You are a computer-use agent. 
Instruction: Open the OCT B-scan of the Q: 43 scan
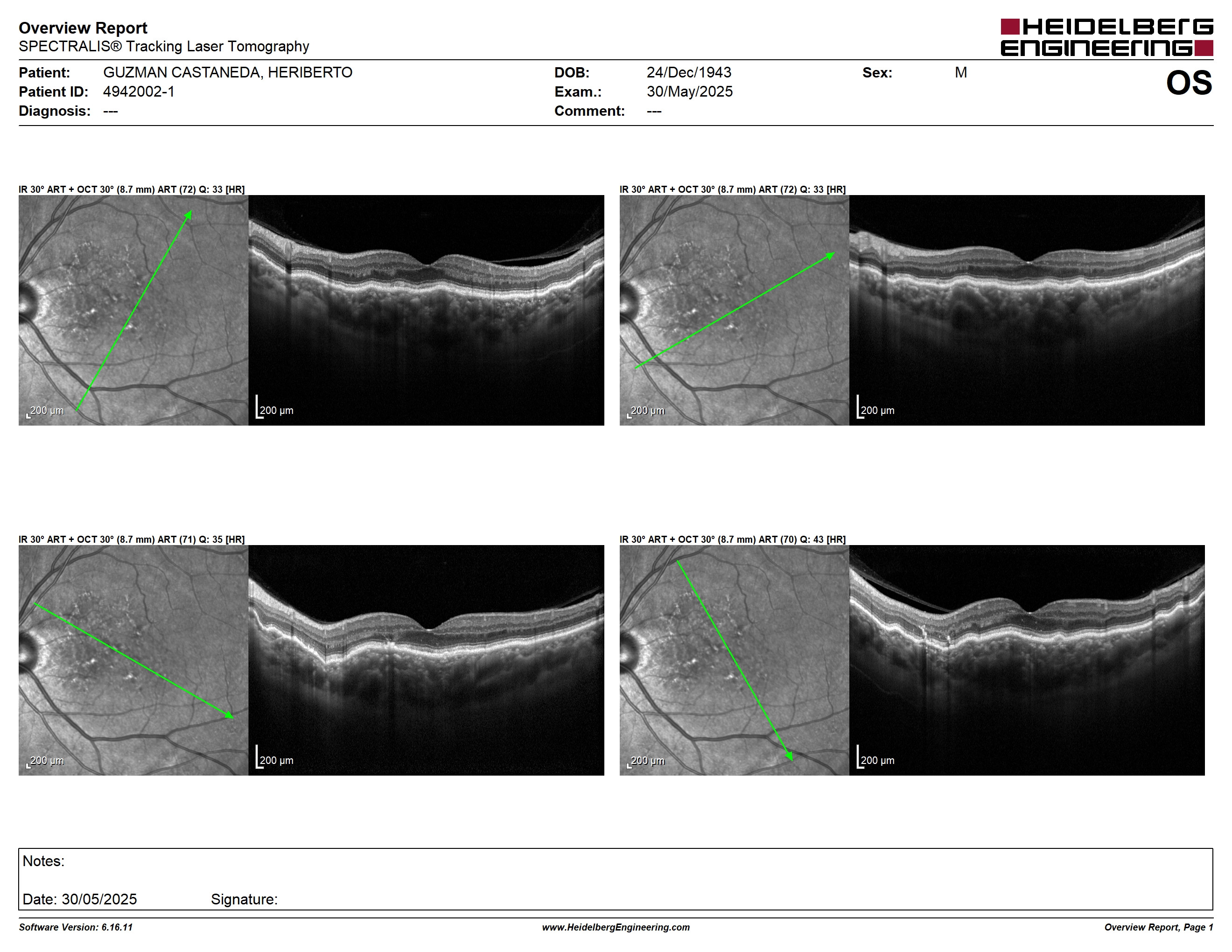[x=1027, y=660]
